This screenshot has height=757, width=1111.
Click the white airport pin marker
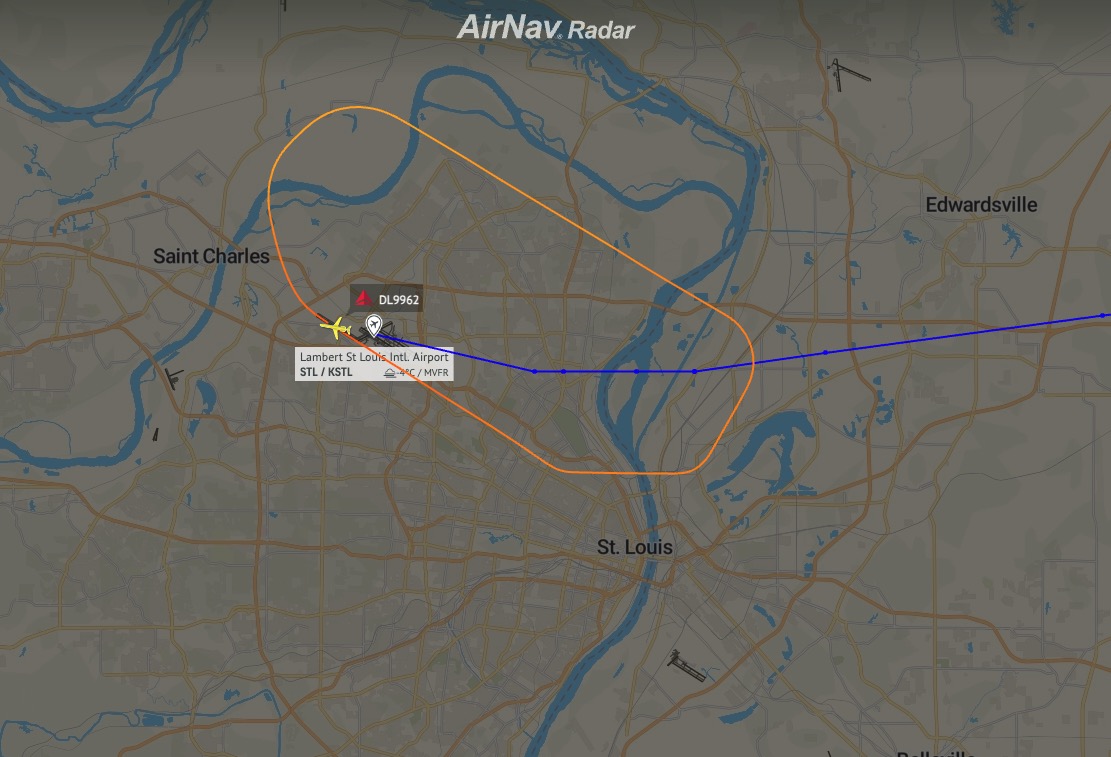coord(373,326)
